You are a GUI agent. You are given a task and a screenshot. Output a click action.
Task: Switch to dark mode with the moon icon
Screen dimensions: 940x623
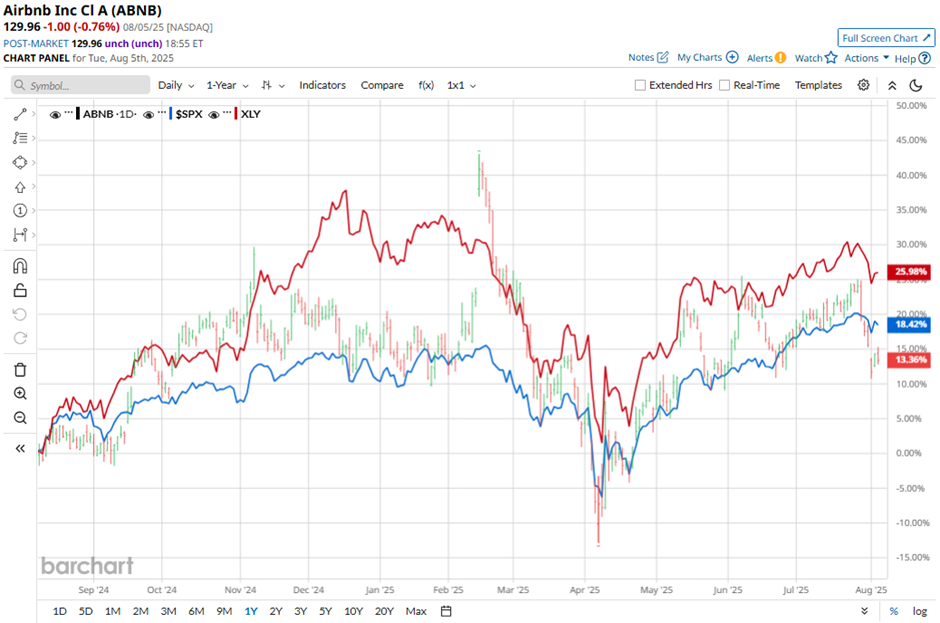[916, 85]
